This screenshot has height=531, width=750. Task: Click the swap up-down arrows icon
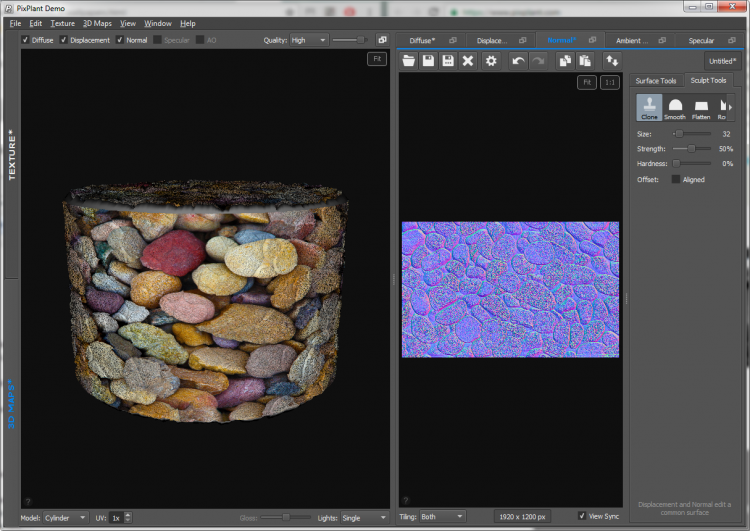[x=611, y=61]
